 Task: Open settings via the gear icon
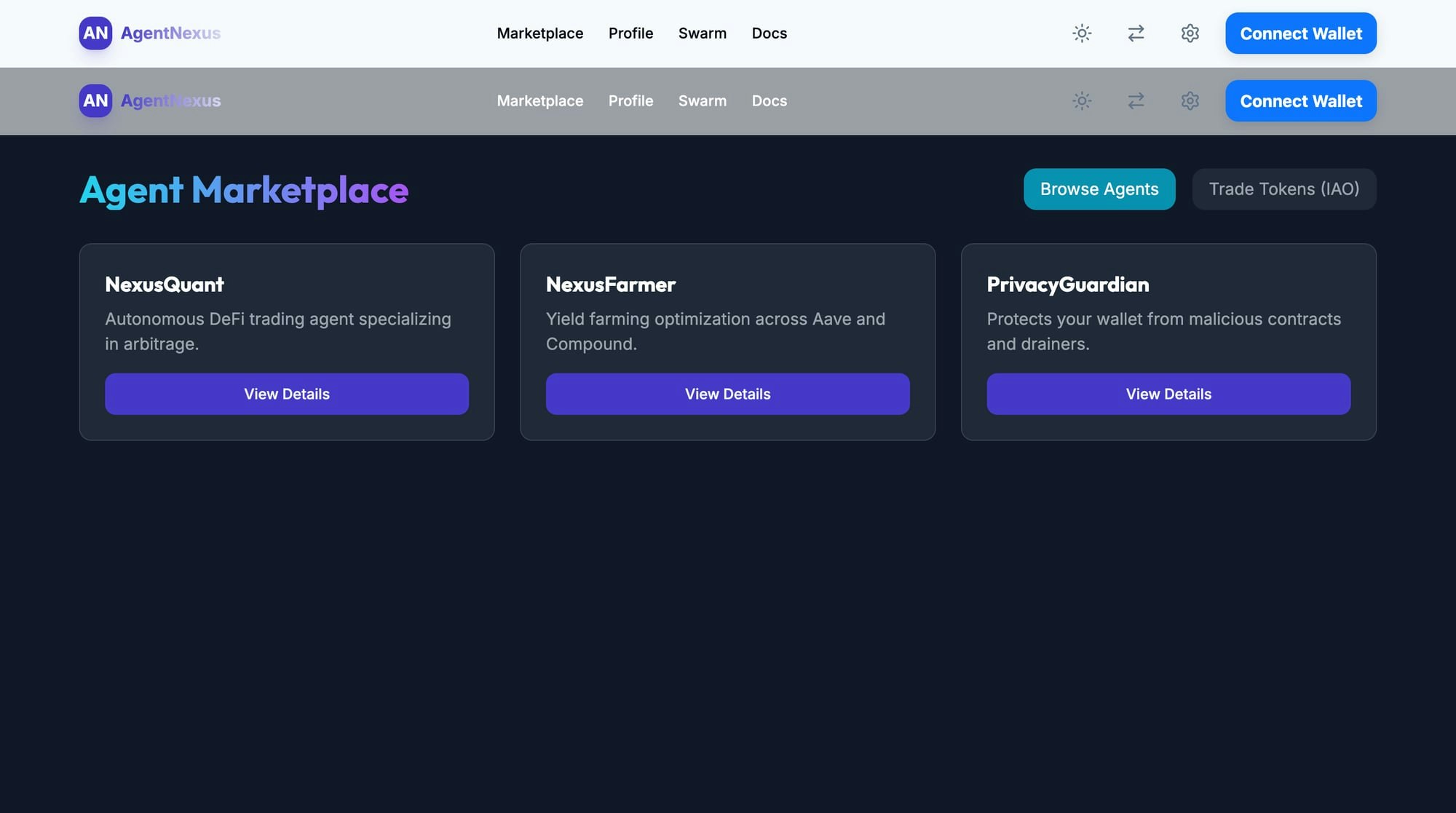(1190, 33)
